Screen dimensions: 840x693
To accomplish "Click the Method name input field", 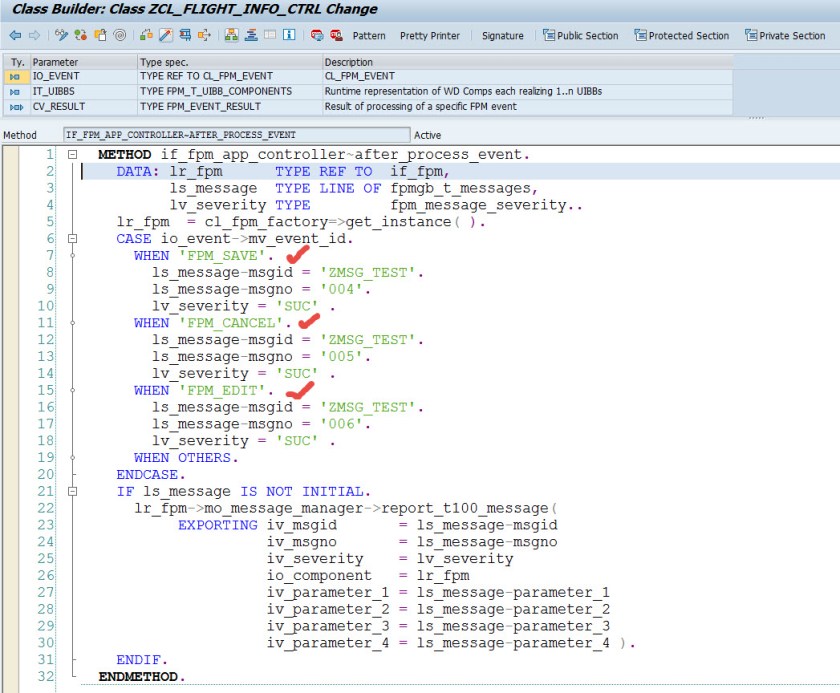I will (x=235, y=134).
